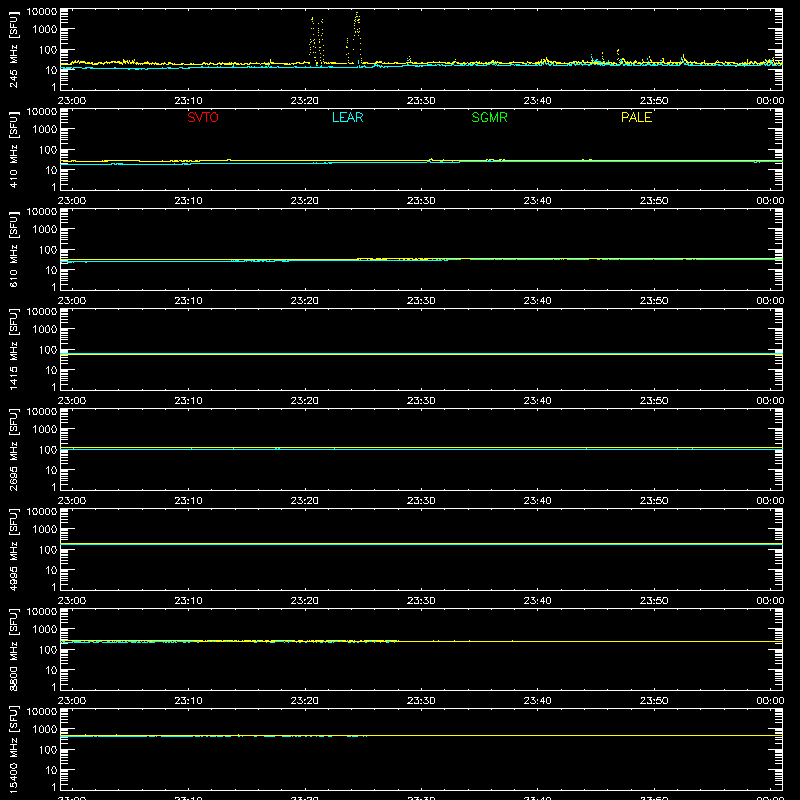Viewport: 800px width, 800px height.
Task: Click the 10000 y-axis label of the 15400 MHz plot
Action: tap(42, 712)
